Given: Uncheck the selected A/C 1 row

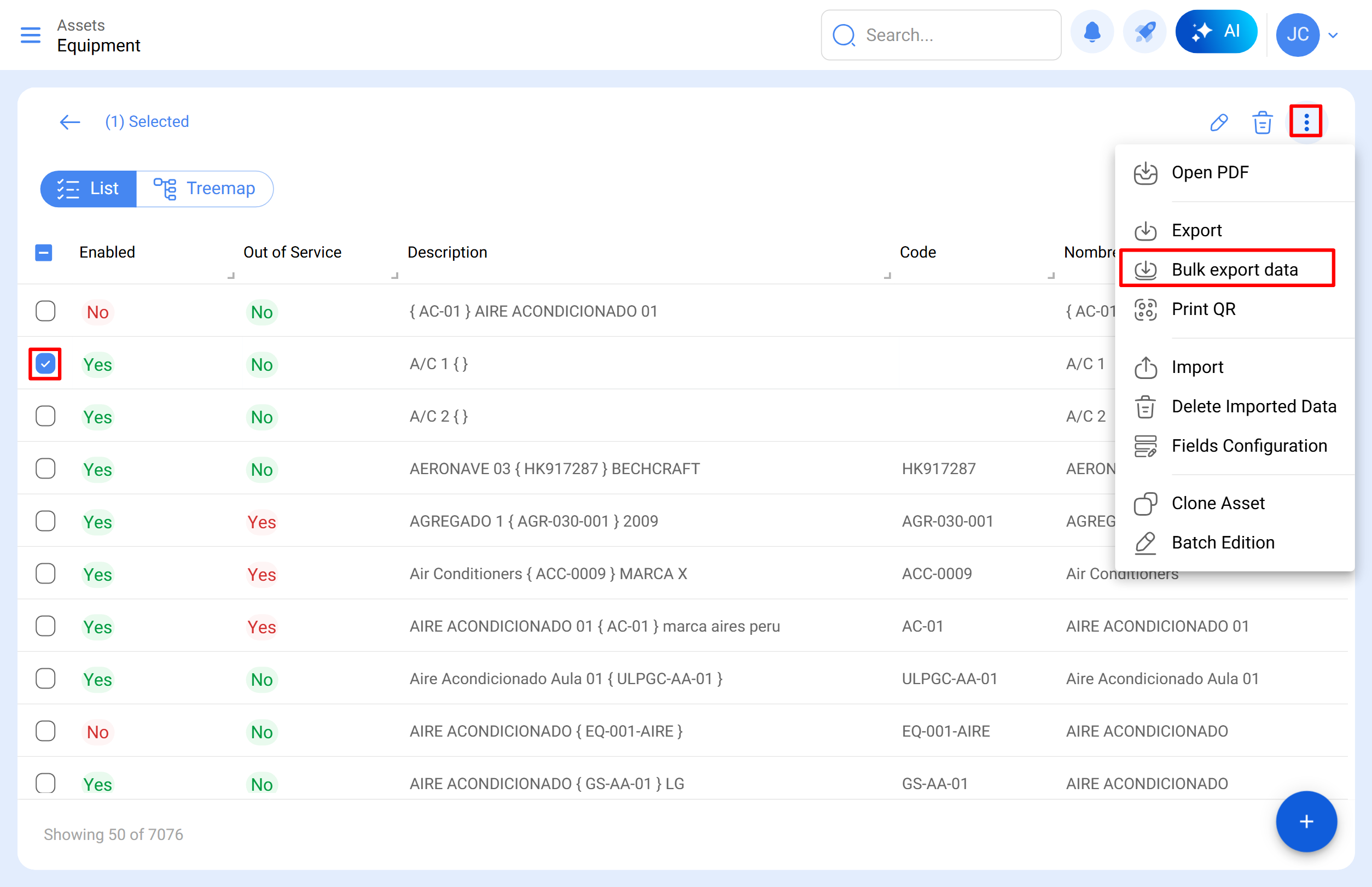Looking at the screenshot, I should pos(45,364).
